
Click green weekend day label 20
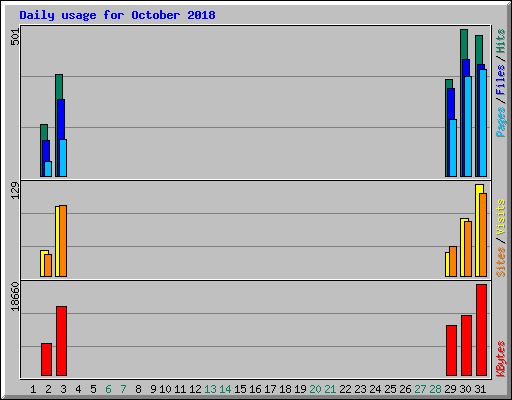(x=315, y=389)
